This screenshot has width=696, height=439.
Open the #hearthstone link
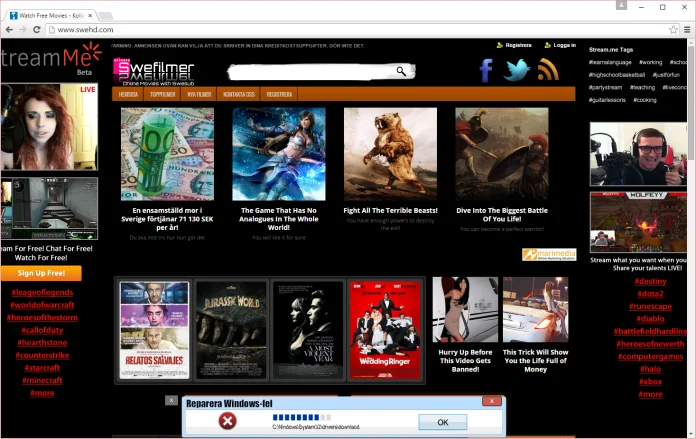[x=42, y=343]
